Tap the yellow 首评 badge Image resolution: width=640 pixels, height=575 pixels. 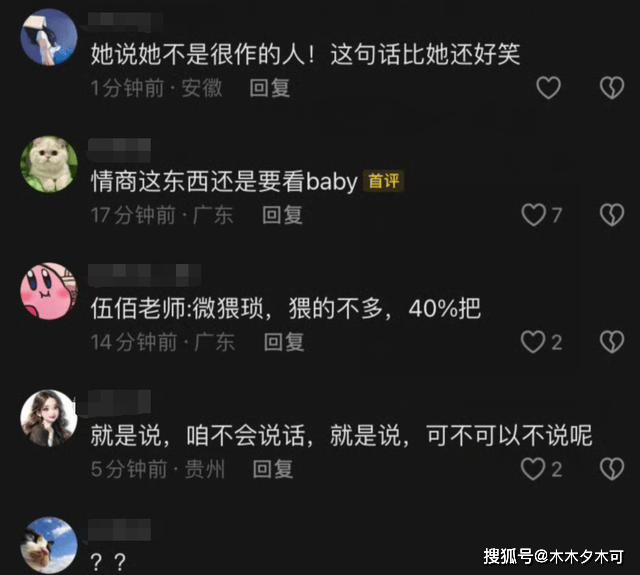(x=384, y=181)
